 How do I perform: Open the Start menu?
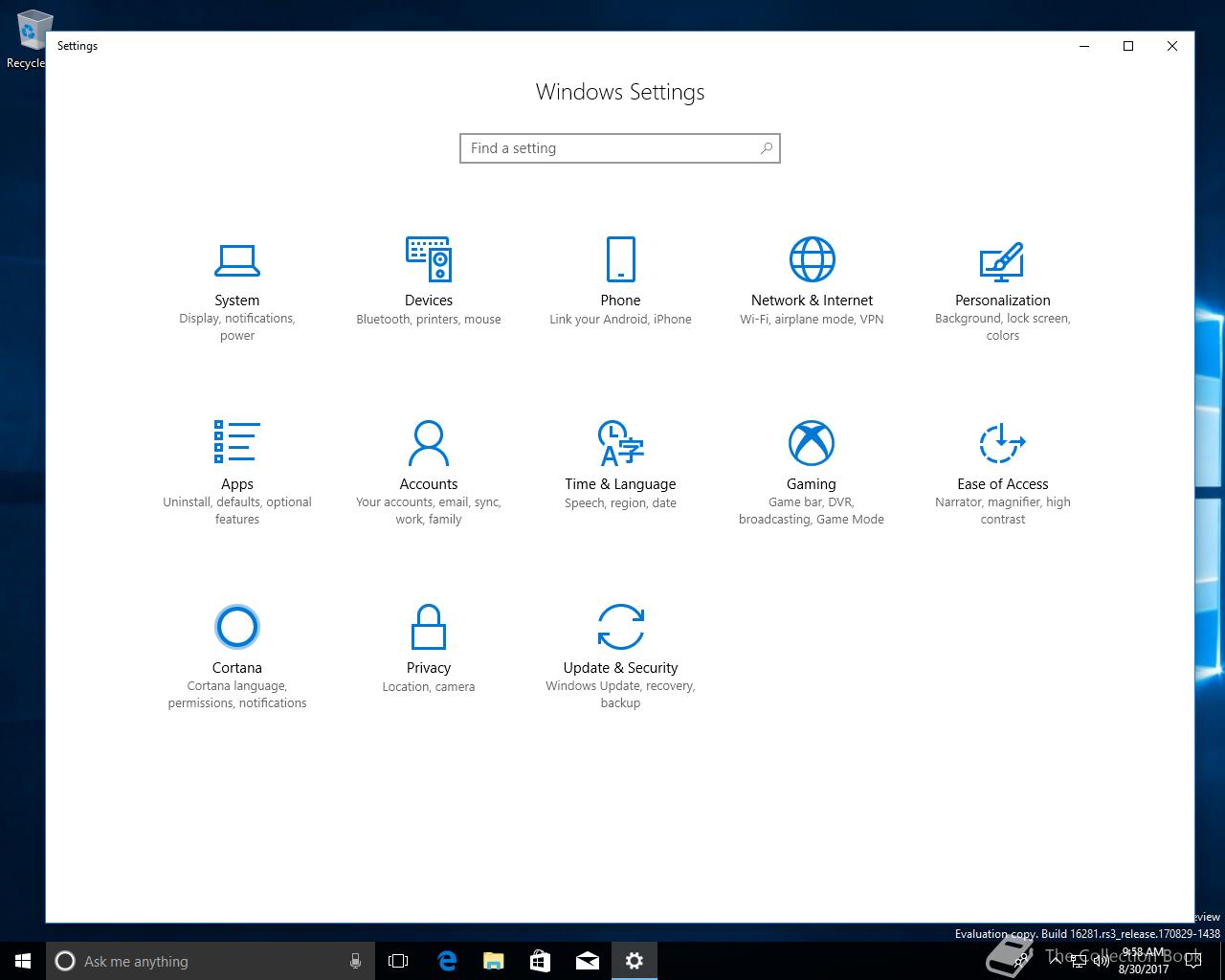(23, 961)
